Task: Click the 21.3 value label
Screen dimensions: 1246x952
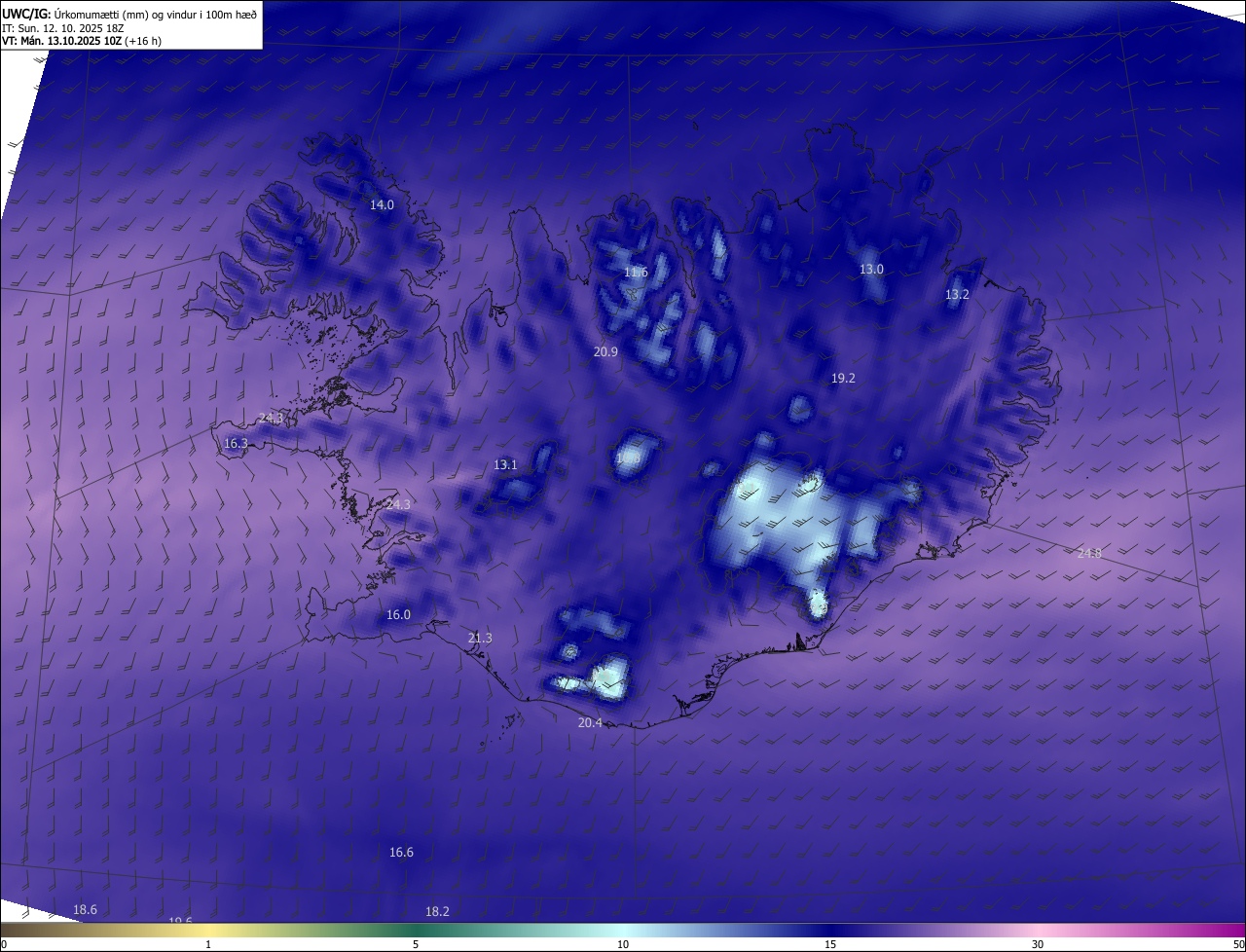Action: [480, 639]
